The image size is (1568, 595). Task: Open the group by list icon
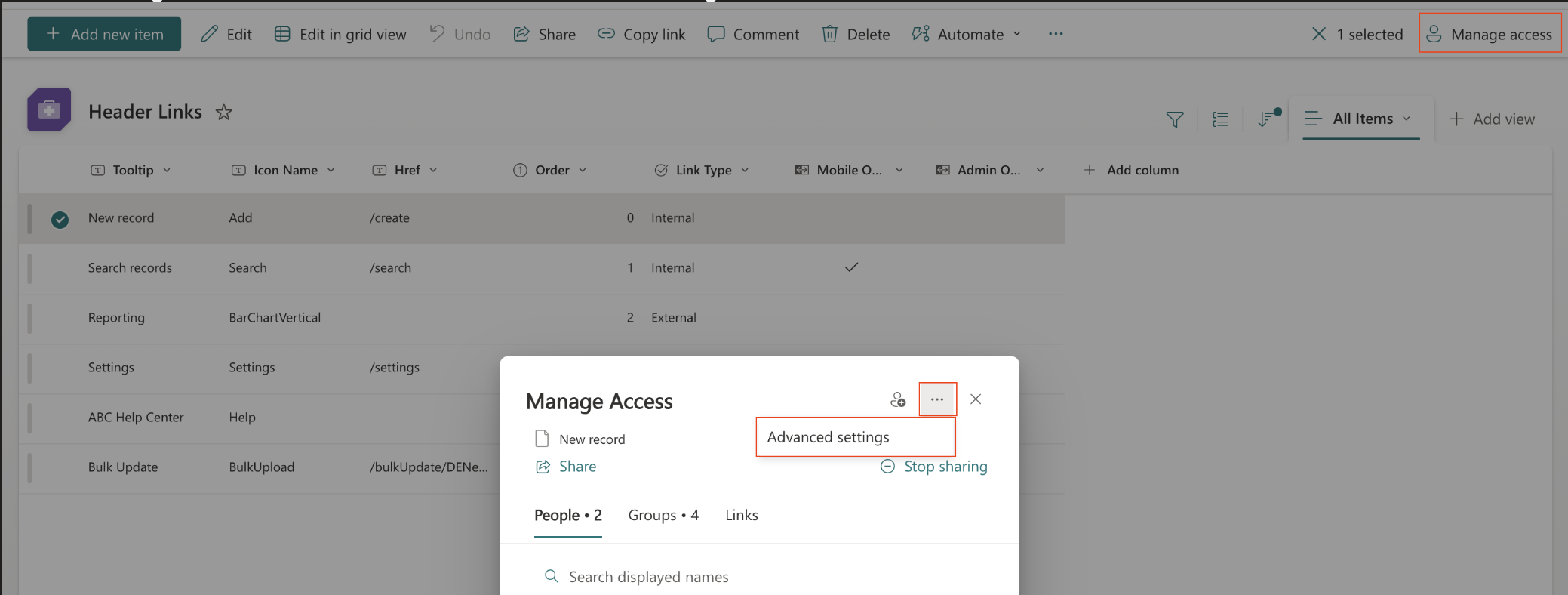(1220, 119)
